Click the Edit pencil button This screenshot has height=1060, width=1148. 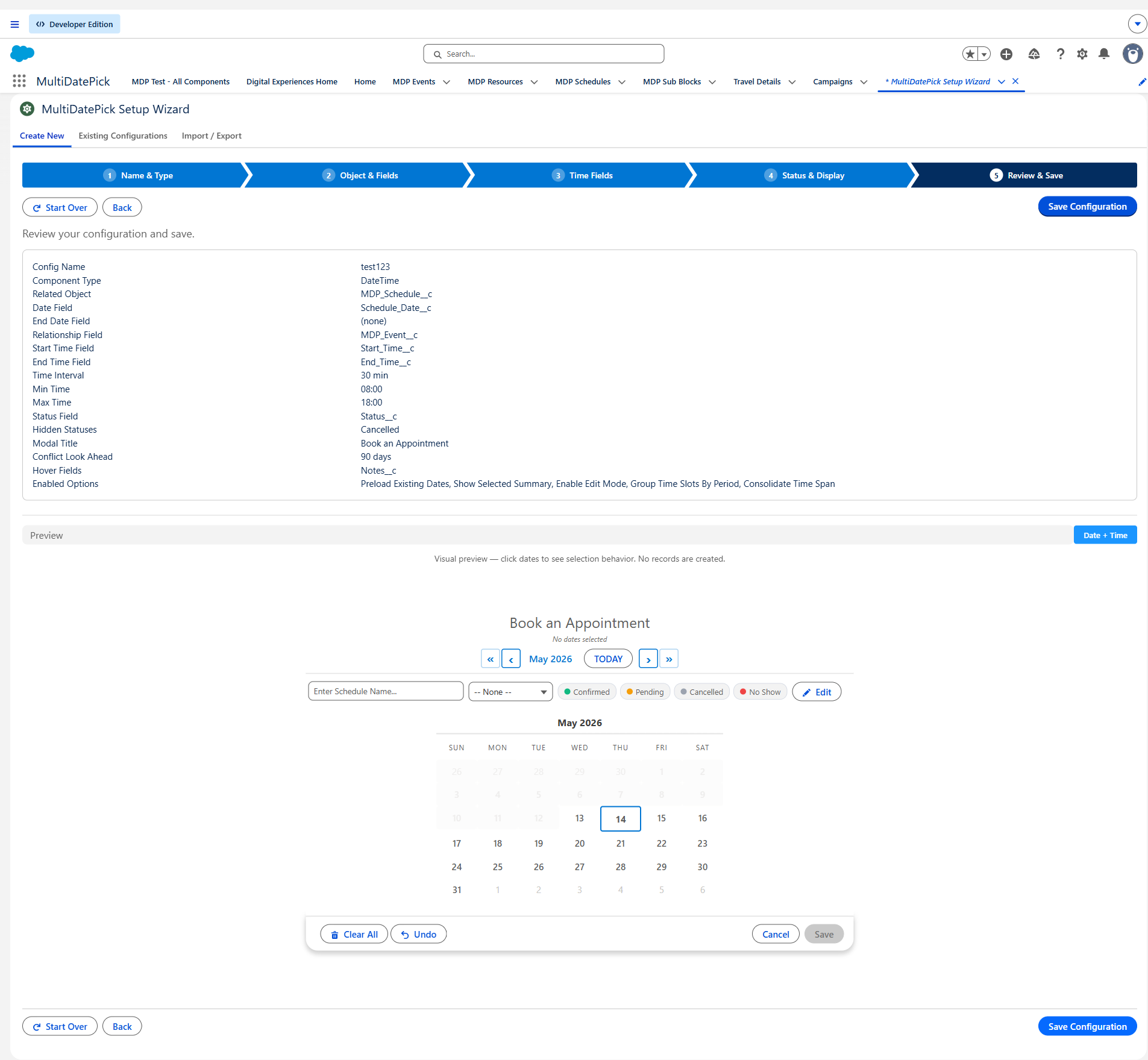pyautogui.click(x=817, y=692)
